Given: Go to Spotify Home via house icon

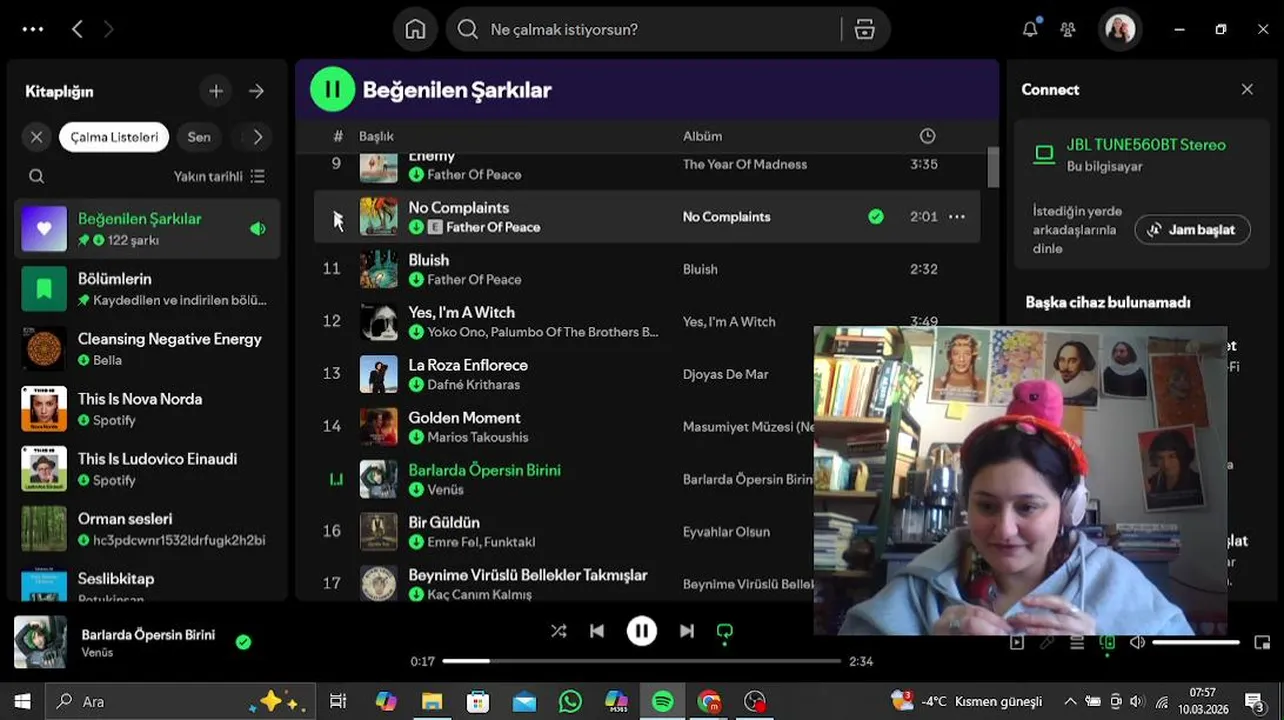Looking at the screenshot, I should click(415, 29).
